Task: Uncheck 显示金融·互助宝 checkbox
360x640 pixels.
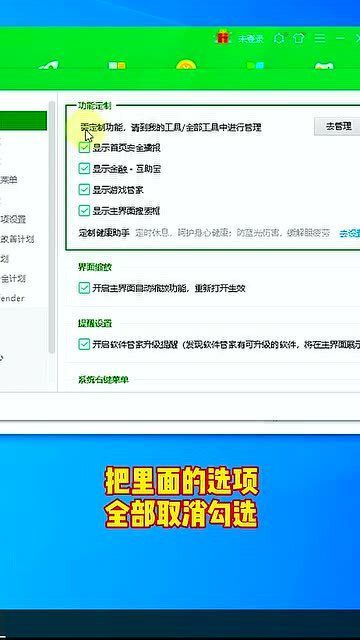Action: [x=84, y=169]
